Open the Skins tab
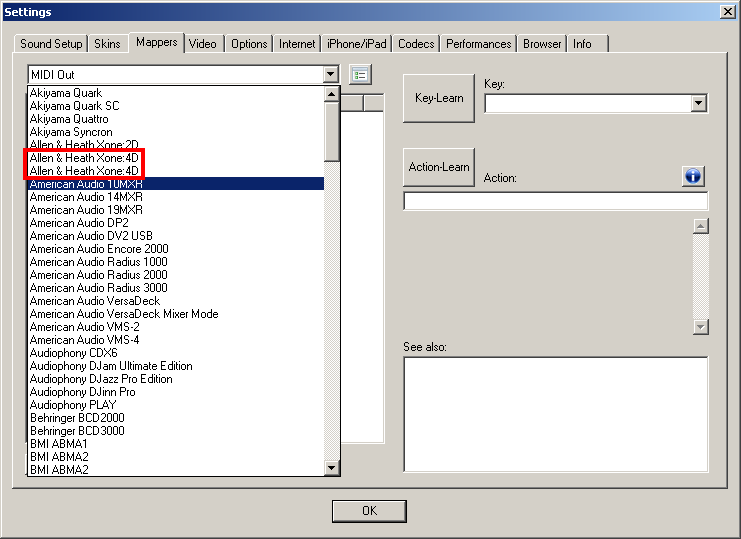This screenshot has height=539, width=741. (107, 44)
